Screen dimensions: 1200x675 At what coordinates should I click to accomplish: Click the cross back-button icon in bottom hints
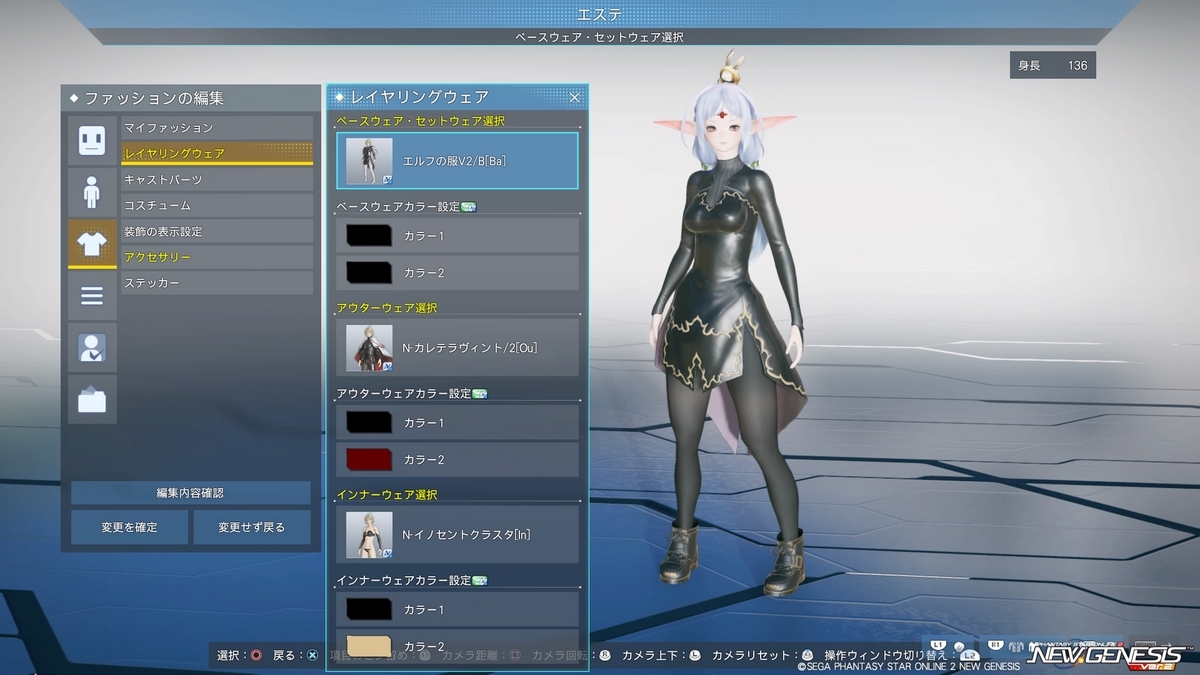pyautogui.click(x=312, y=656)
